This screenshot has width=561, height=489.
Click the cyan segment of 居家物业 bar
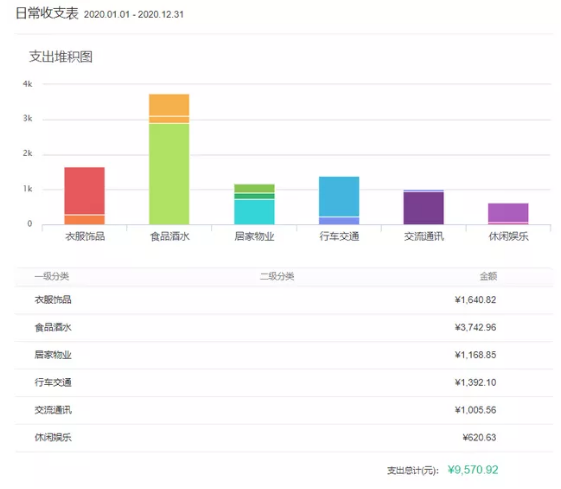pos(254,212)
